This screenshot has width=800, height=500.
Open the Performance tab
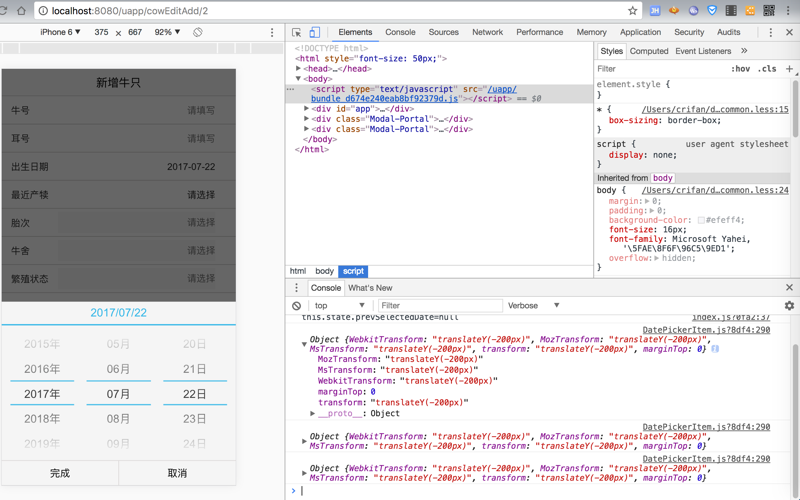coord(539,32)
